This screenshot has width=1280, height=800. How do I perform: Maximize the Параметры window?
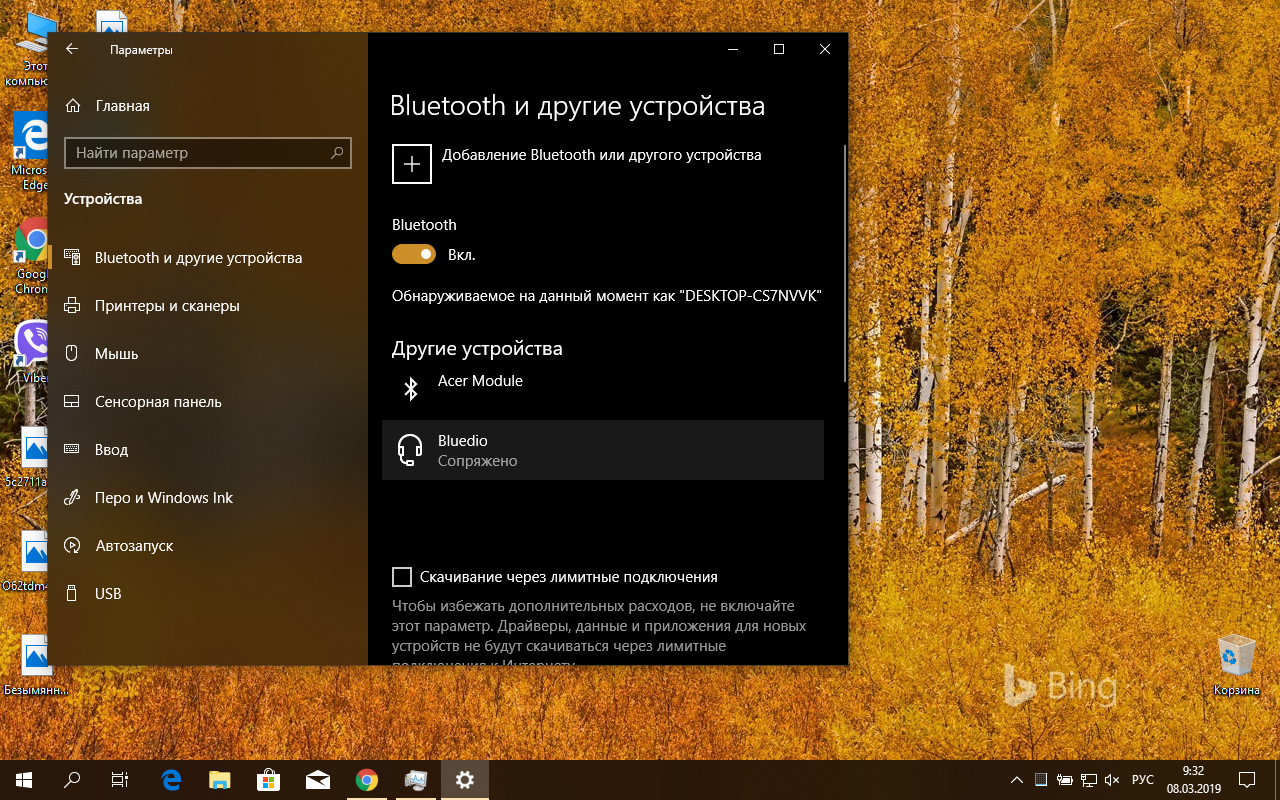(x=779, y=49)
